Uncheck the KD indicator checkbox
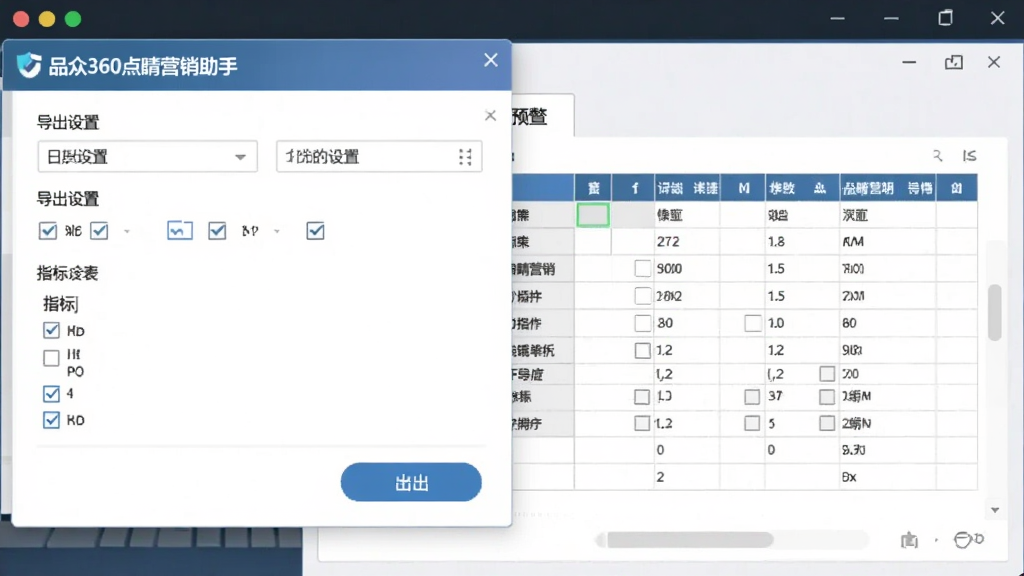The width and height of the screenshot is (1024, 576). 51,420
